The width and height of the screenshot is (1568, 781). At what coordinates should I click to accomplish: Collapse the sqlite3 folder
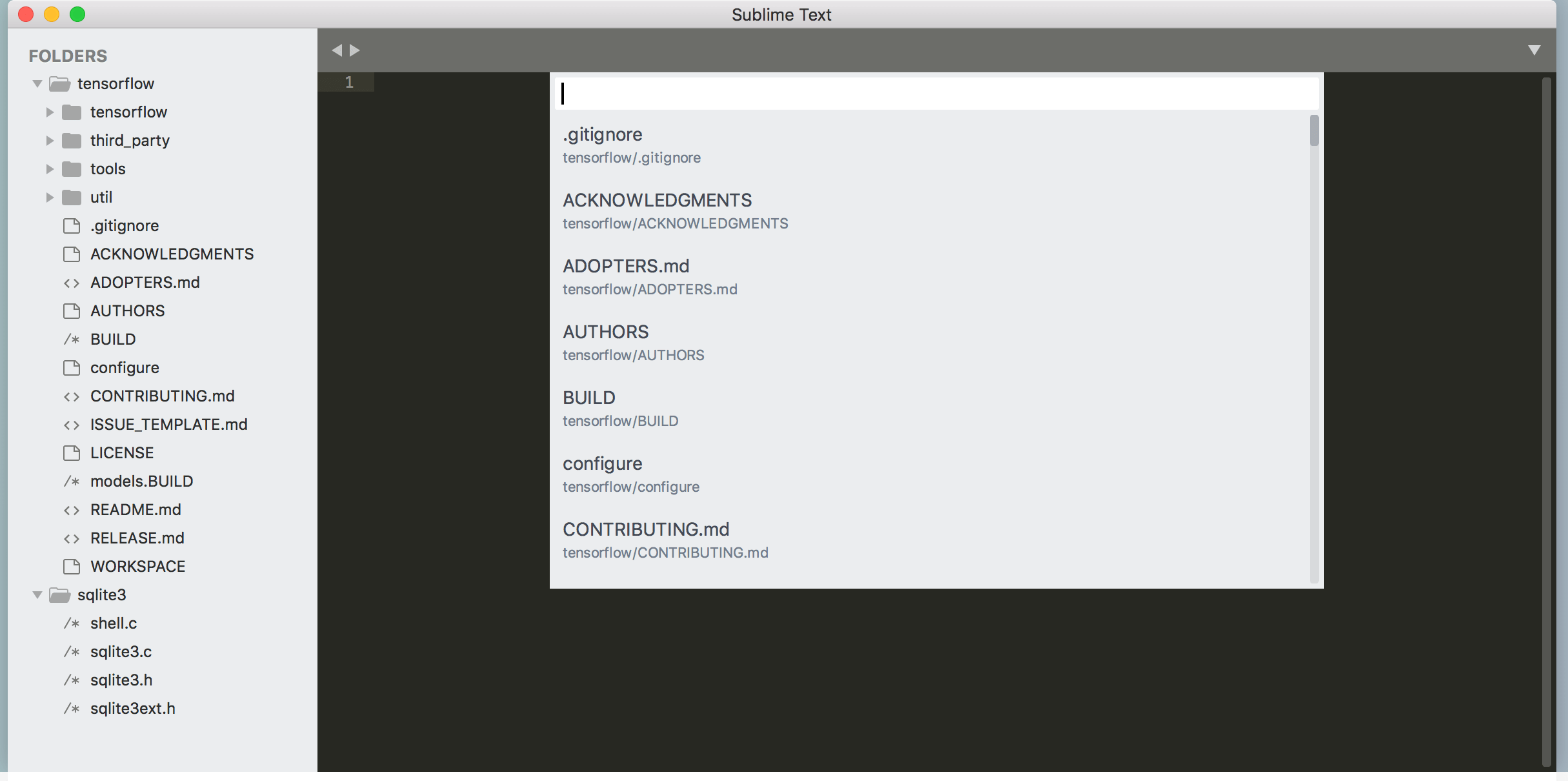pyautogui.click(x=37, y=595)
